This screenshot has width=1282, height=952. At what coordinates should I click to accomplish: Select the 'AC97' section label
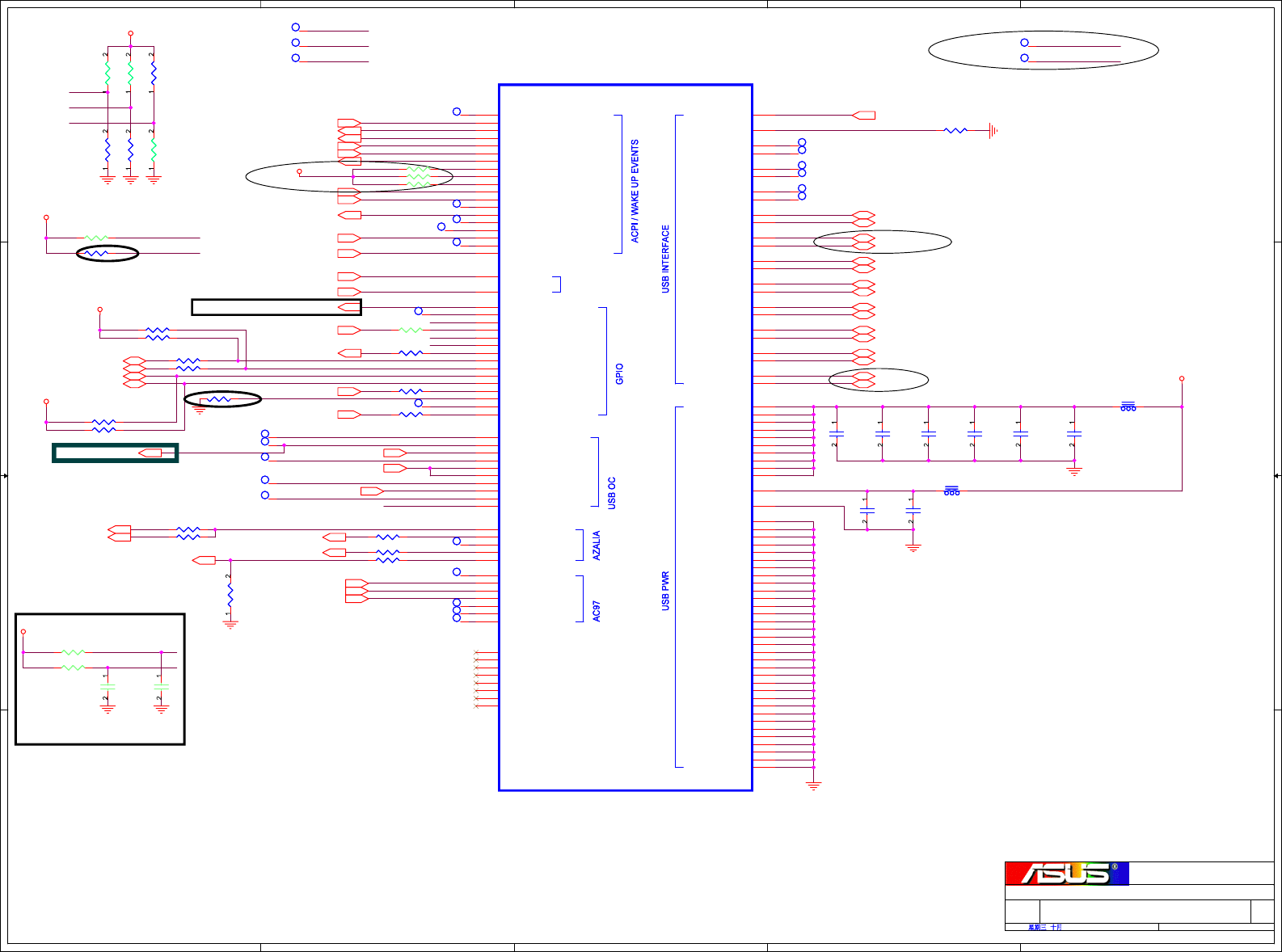[x=596, y=611]
